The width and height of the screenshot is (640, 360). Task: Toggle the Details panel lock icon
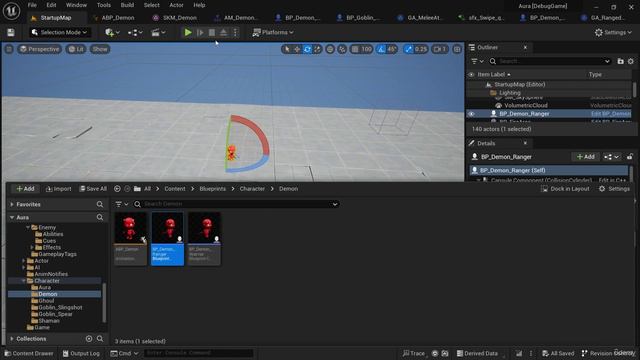tap(630, 157)
